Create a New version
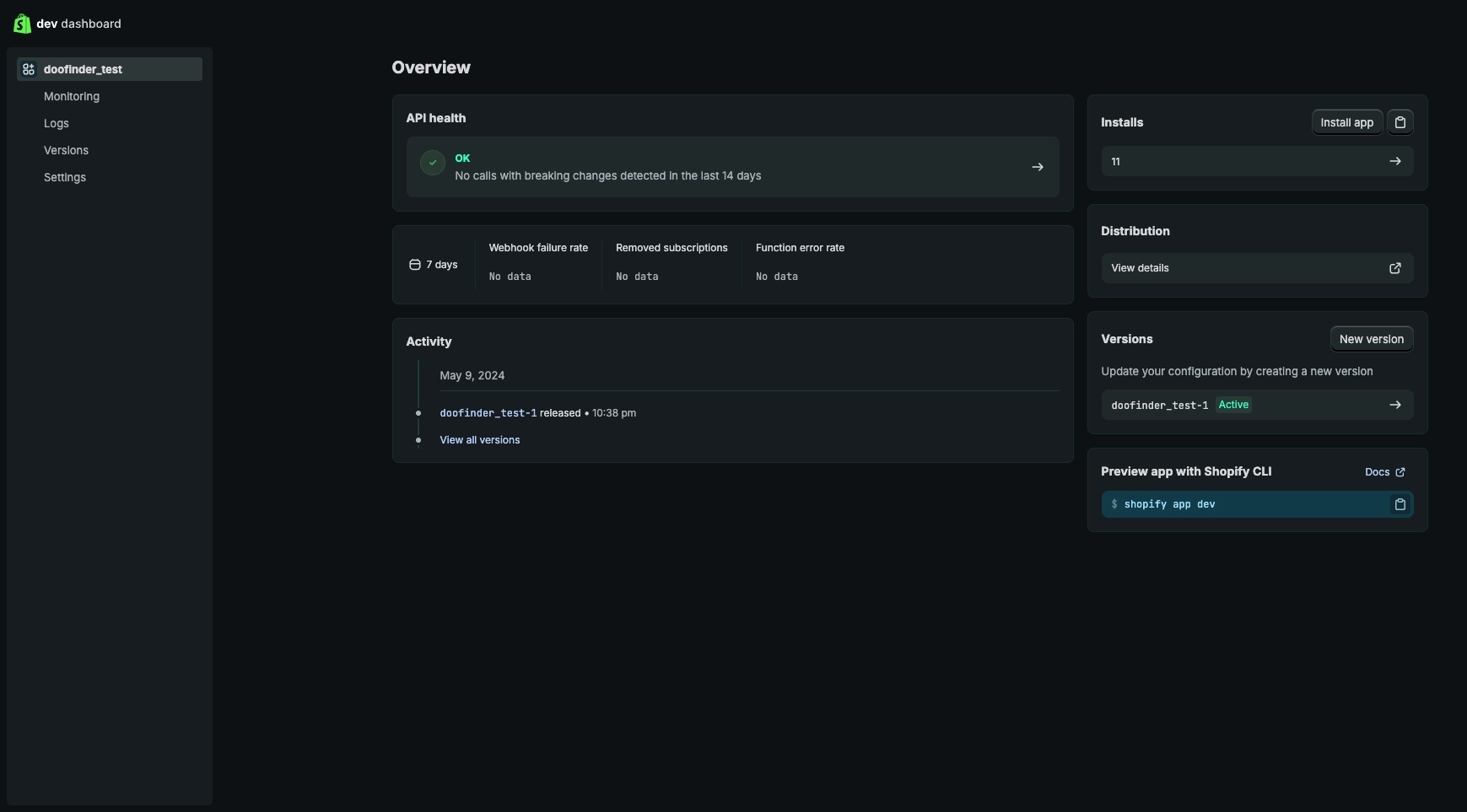This screenshot has width=1467, height=812. [1372, 339]
